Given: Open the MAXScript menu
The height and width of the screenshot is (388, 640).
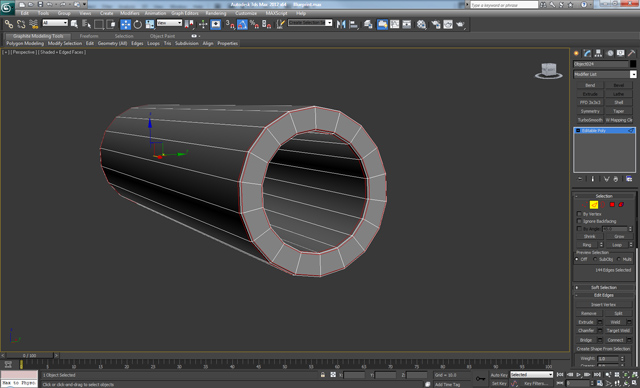Looking at the screenshot, I should [276, 13].
